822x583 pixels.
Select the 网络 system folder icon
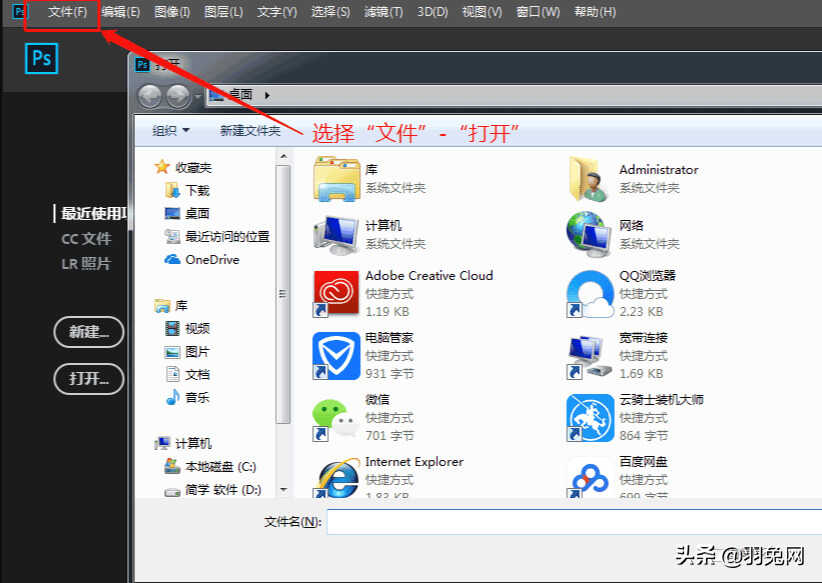590,234
